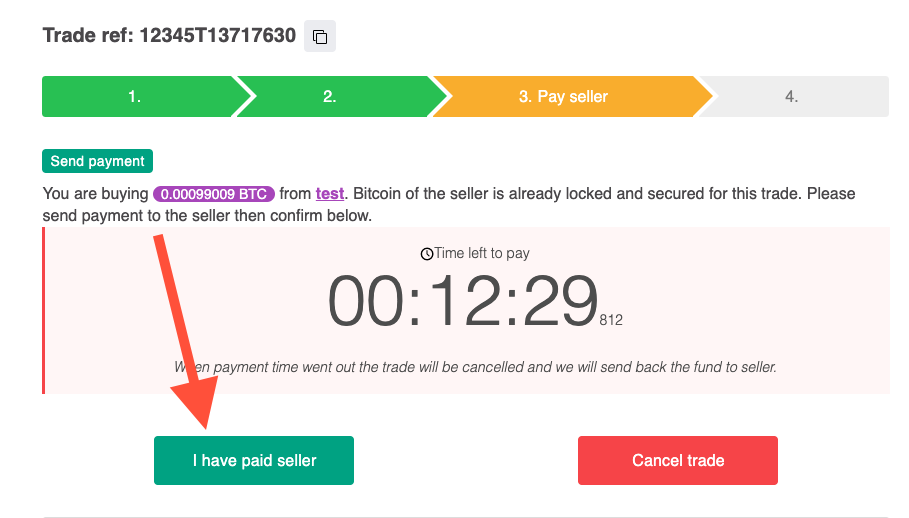
Task: Click the purple 0.00099009 BTC amount badge
Action: pyautogui.click(x=214, y=194)
